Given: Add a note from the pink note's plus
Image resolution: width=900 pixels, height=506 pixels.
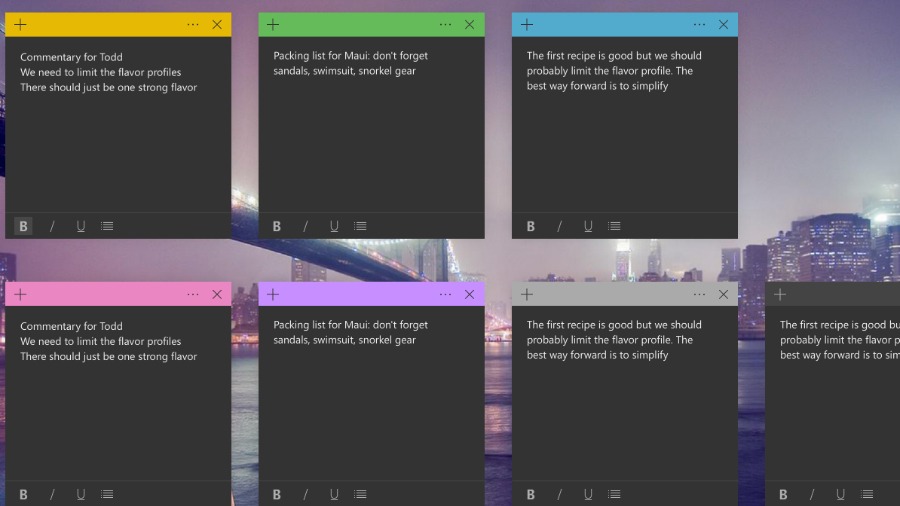Looking at the screenshot, I should [x=20, y=294].
